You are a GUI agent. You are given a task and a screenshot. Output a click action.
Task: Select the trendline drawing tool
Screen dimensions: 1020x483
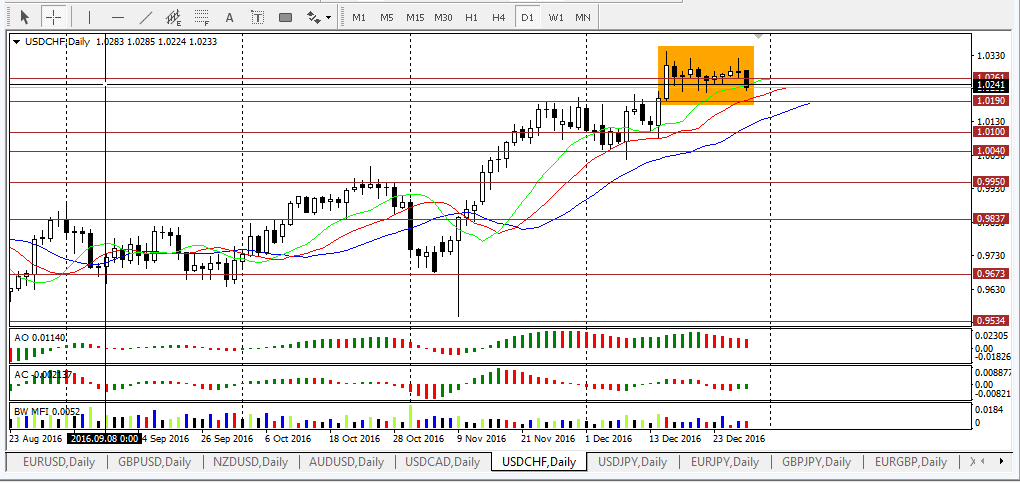click(x=146, y=17)
